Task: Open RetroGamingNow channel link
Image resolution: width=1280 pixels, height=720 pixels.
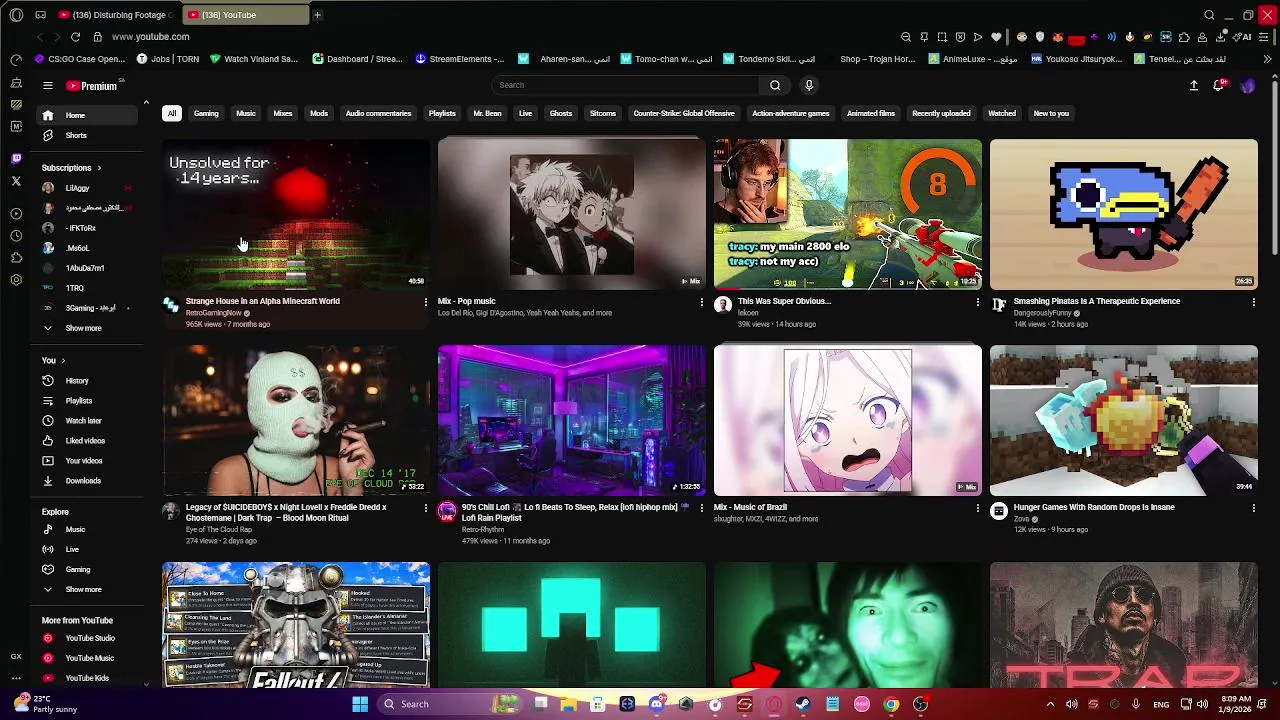Action: pos(213,313)
